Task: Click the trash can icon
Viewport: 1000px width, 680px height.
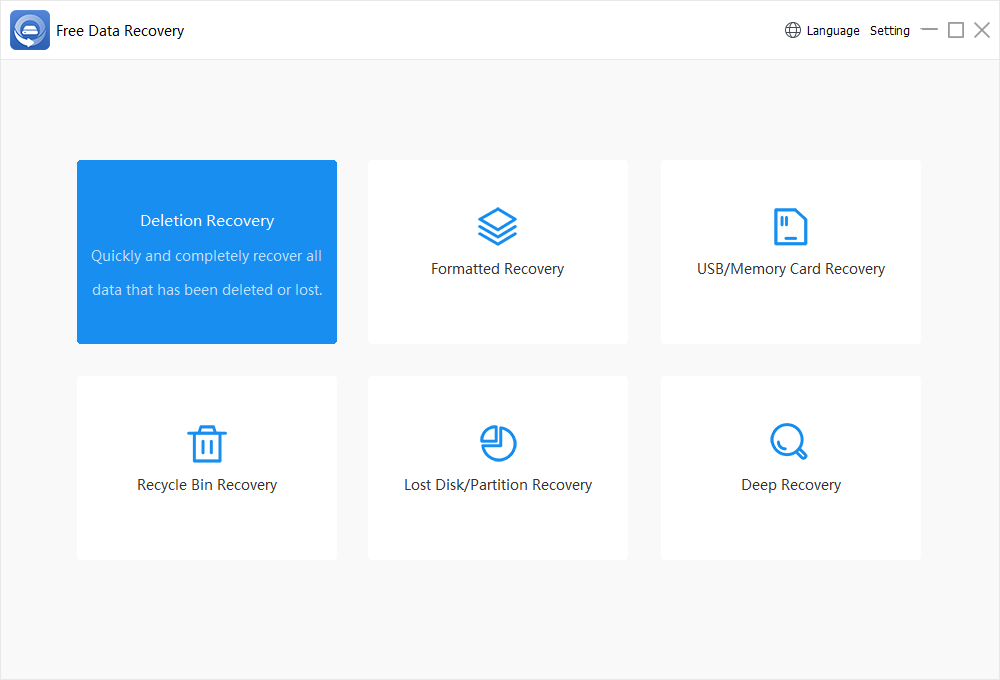Action: pyautogui.click(x=207, y=443)
